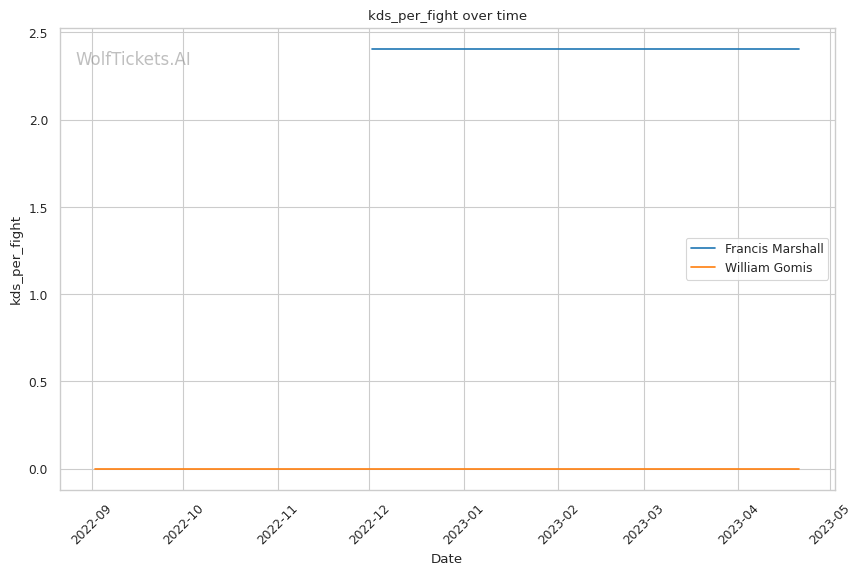Click the chart title 'kds_per_fight over time'

pyautogui.click(x=447, y=15)
